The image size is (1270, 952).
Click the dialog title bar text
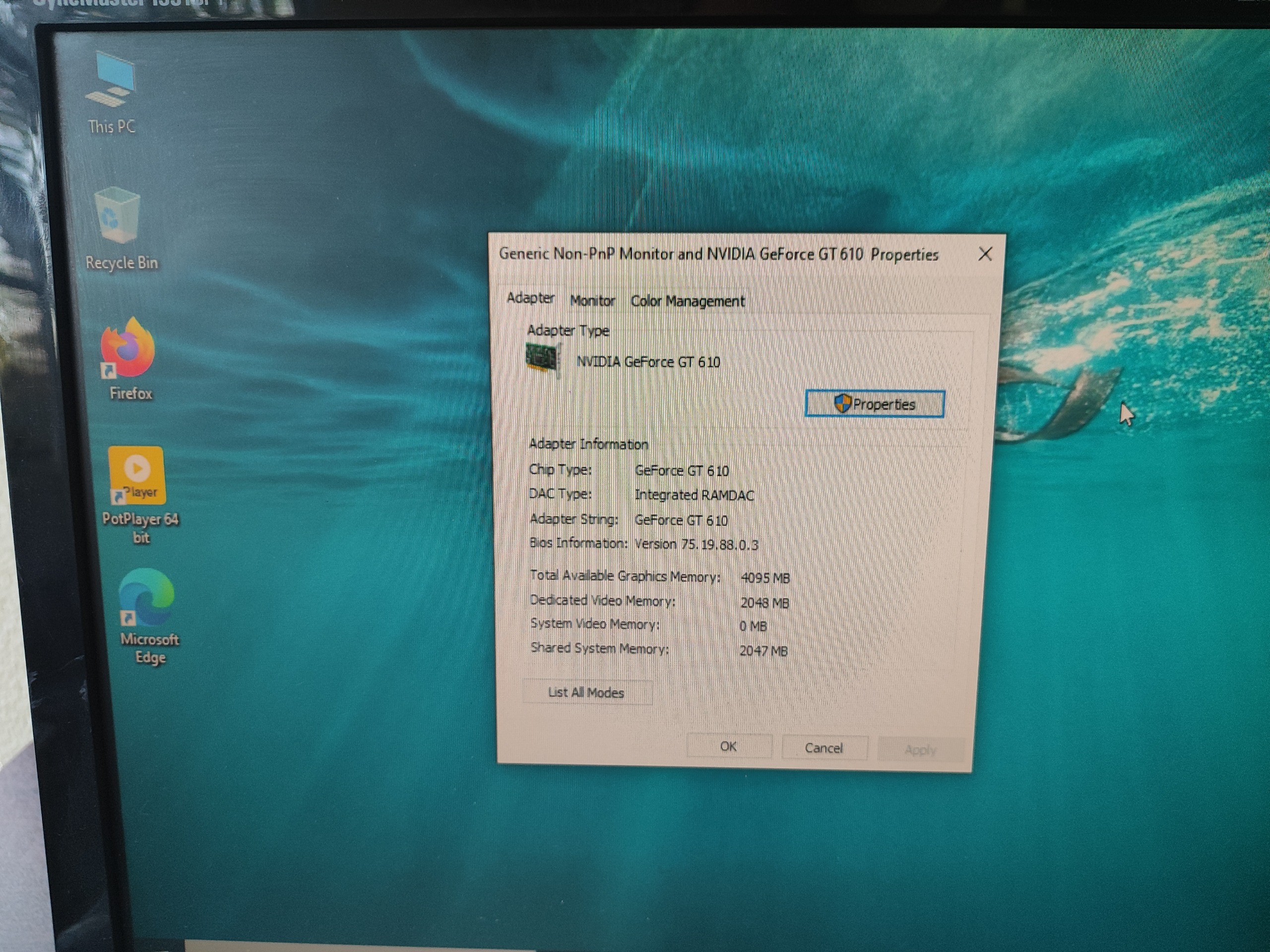click(718, 254)
